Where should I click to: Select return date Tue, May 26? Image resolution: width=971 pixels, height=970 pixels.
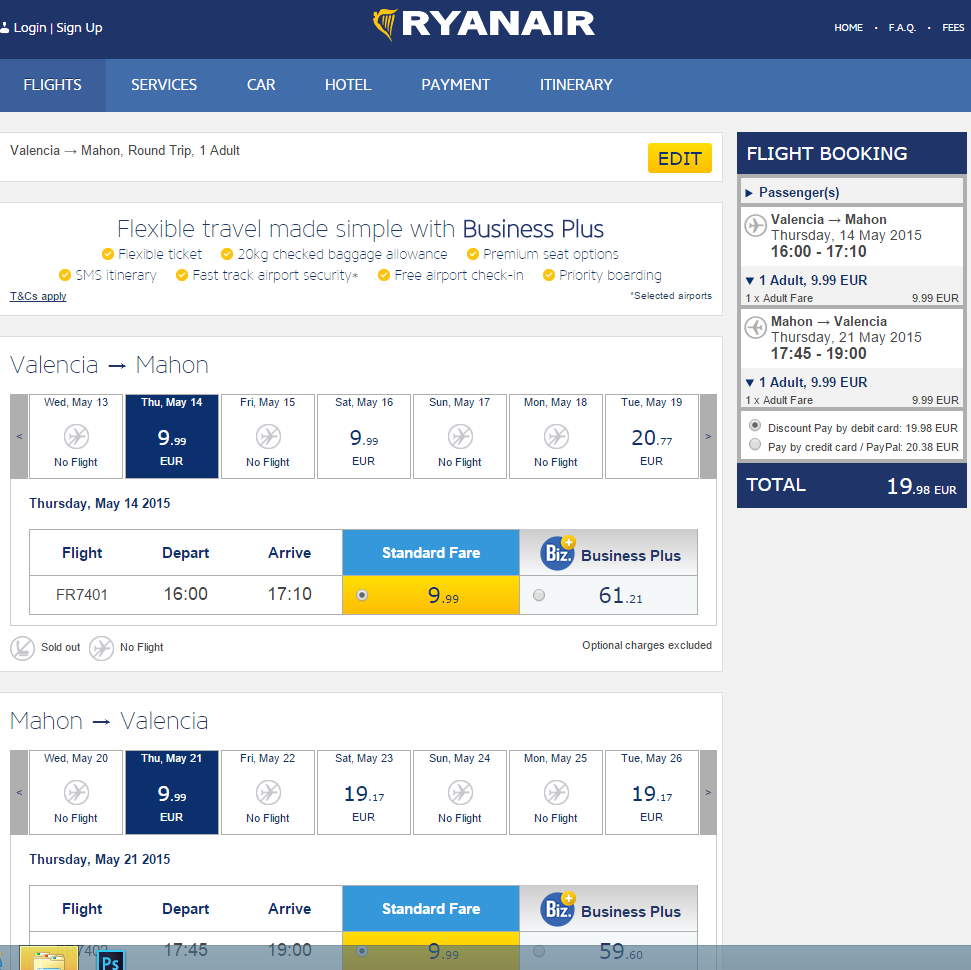point(652,792)
